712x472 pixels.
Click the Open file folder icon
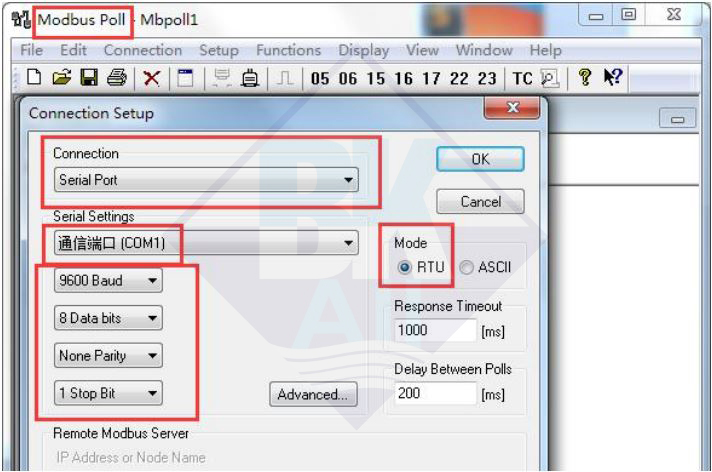[62, 78]
